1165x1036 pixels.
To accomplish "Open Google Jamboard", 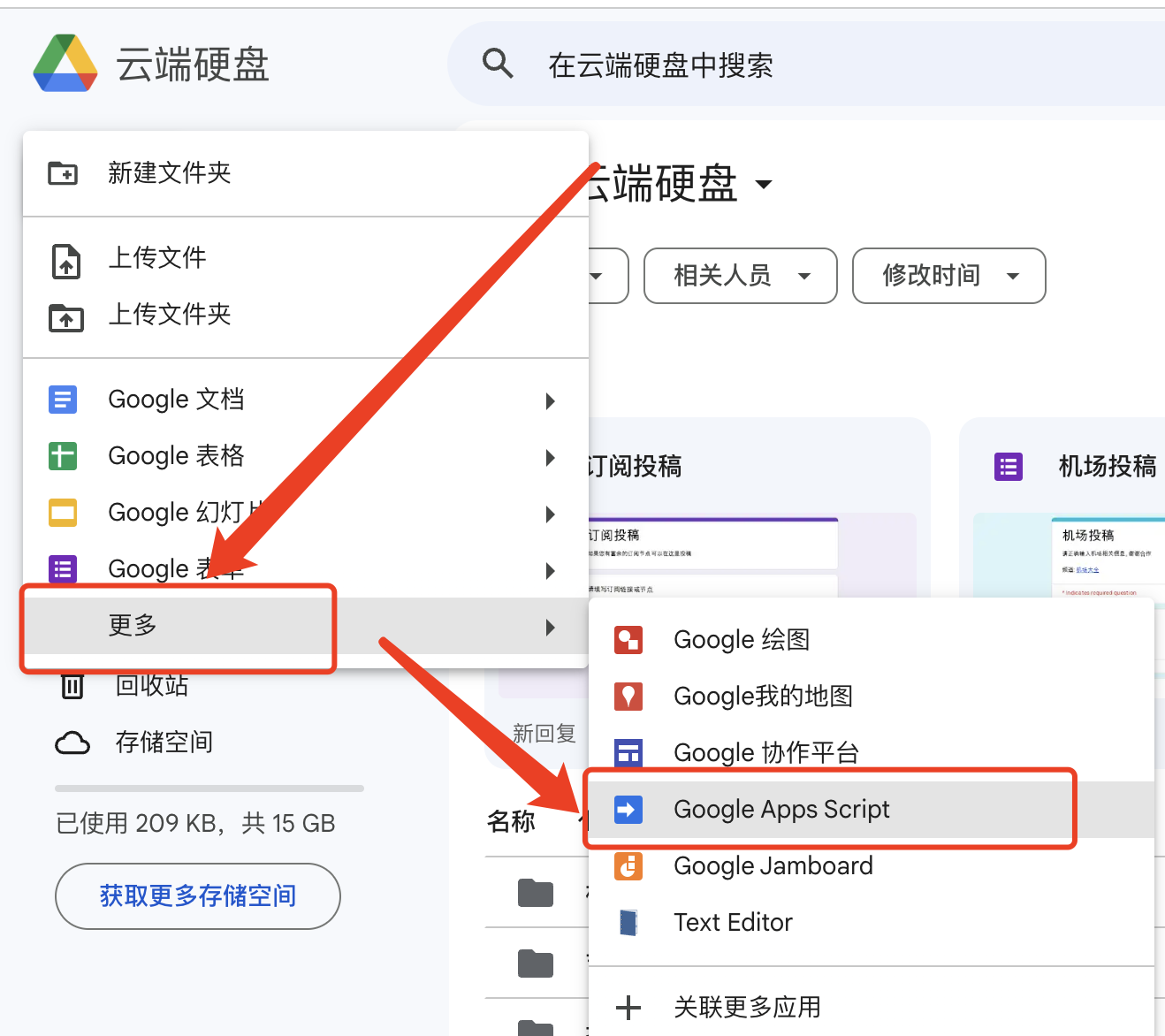I will click(x=773, y=865).
